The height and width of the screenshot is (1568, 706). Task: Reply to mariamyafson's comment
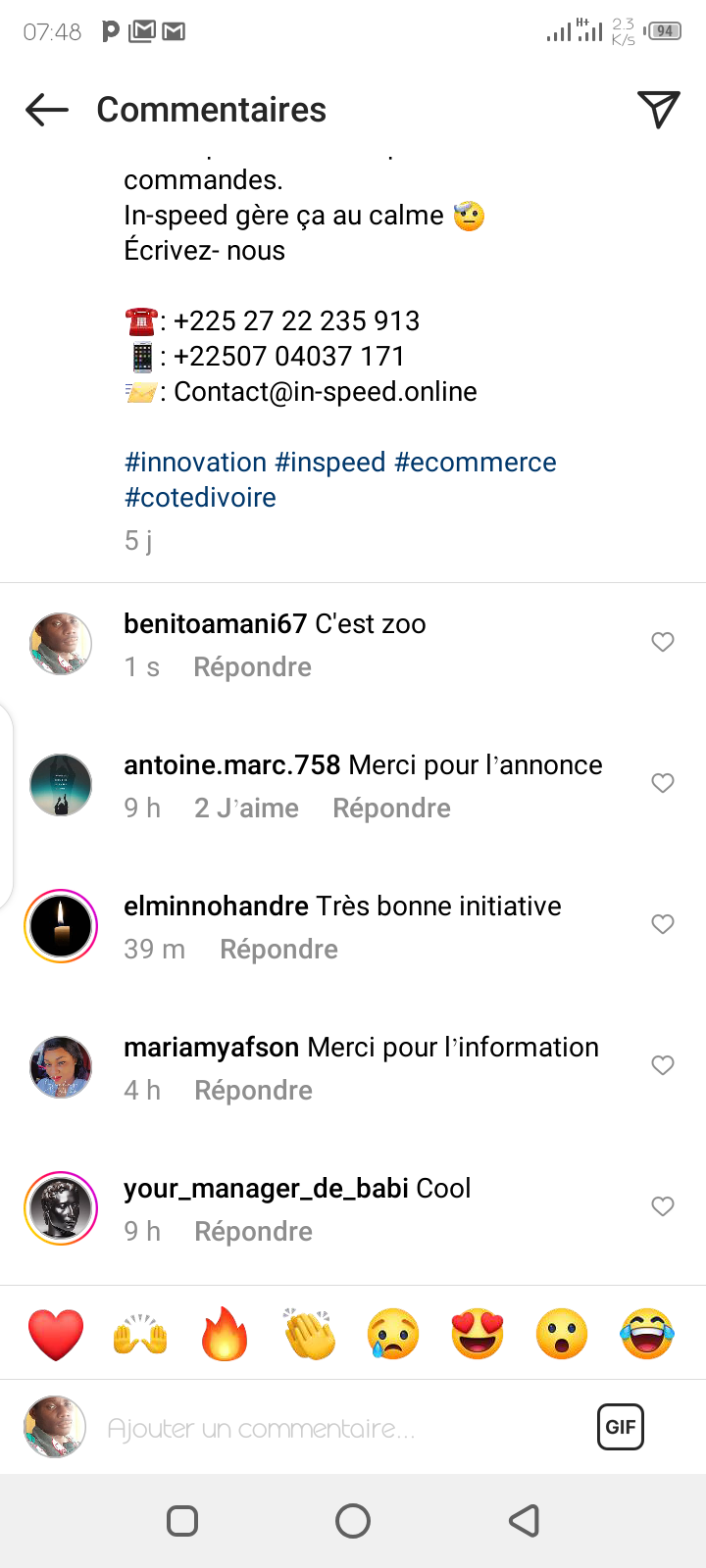(x=253, y=1091)
